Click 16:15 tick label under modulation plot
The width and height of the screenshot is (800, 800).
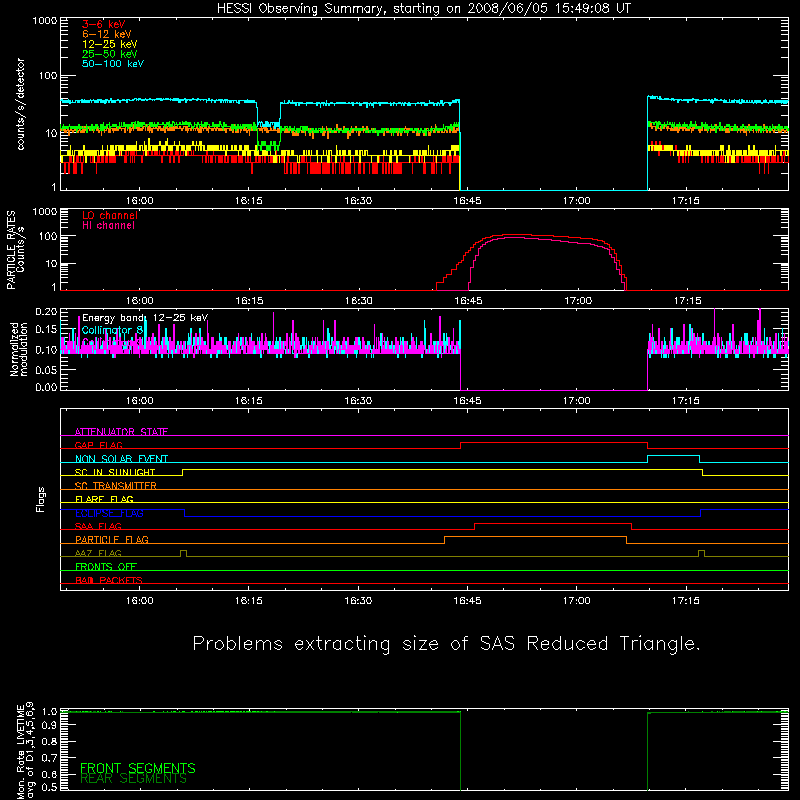(x=248, y=401)
